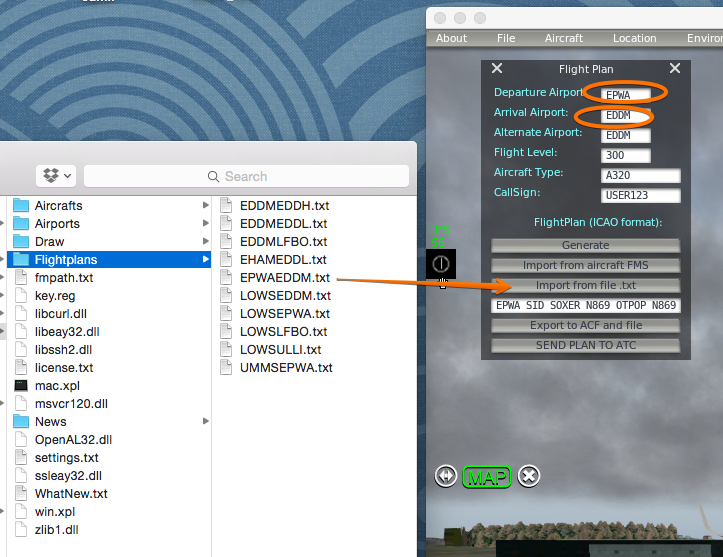This screenshot has height=557, width=723.
Task: Click the round X icon beside MAP
Action: pyautogui.click(x=530, y=477)
